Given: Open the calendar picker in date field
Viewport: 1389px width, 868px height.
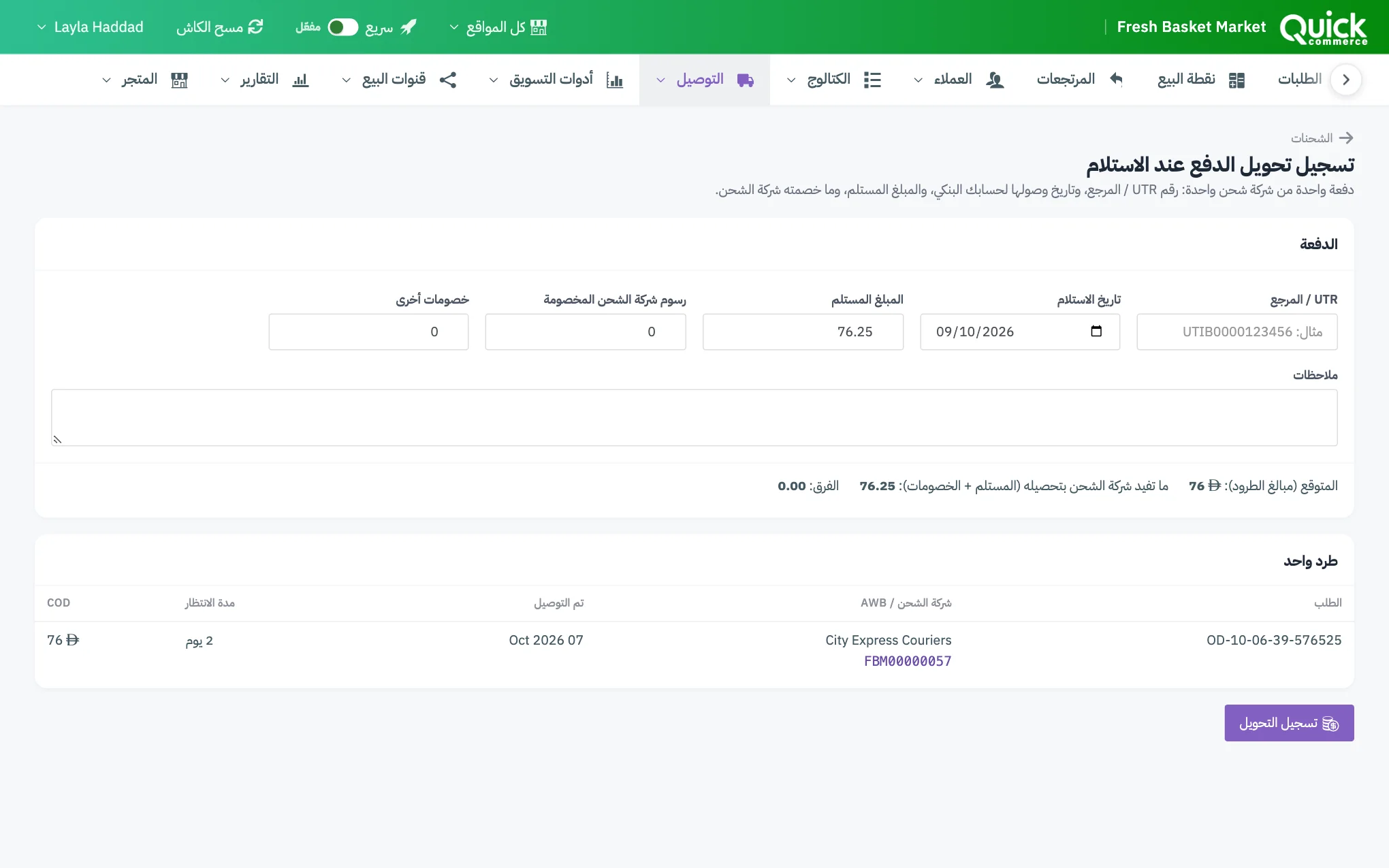Looking at the screenshot, I should point(1096,332).
